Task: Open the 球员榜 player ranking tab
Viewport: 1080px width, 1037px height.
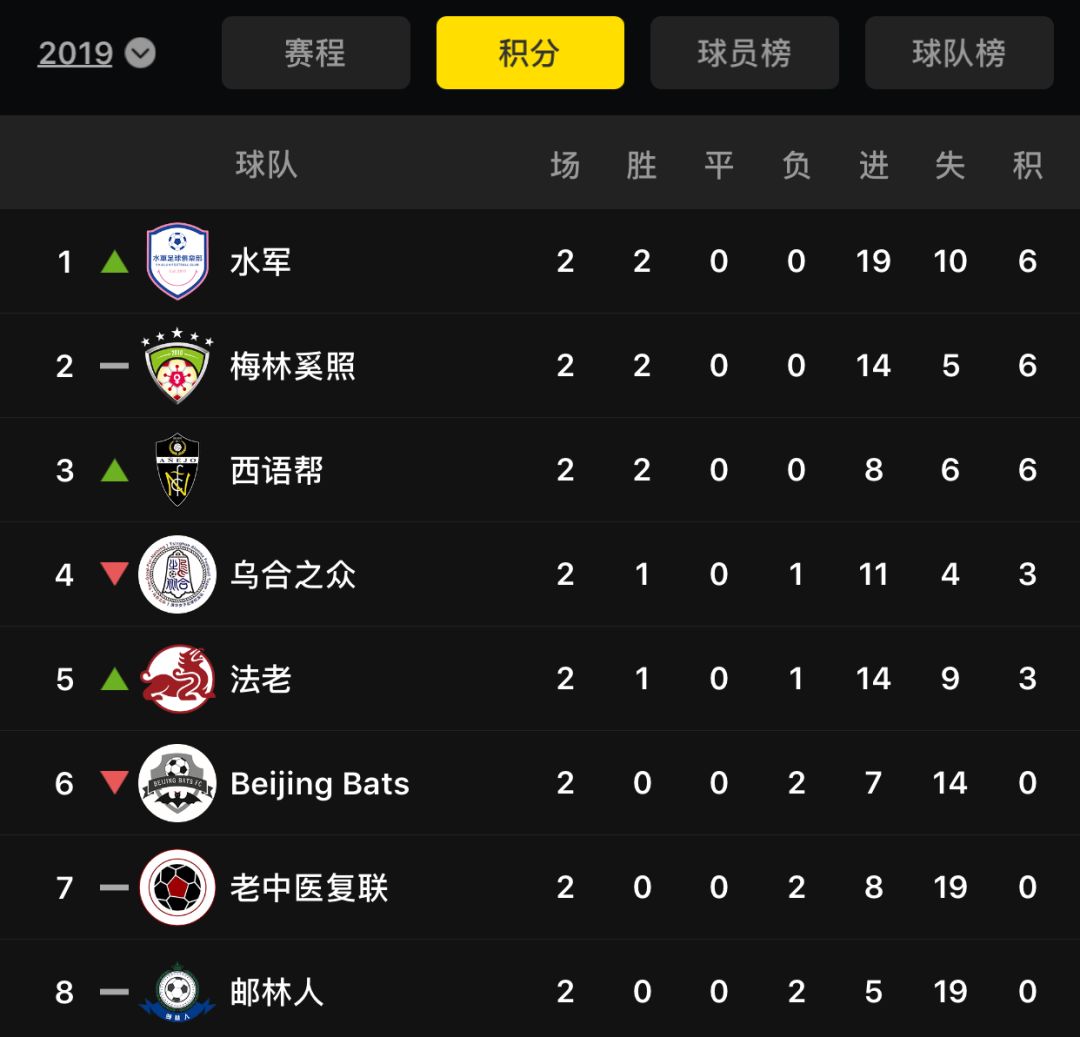Action: click(745, 53)
